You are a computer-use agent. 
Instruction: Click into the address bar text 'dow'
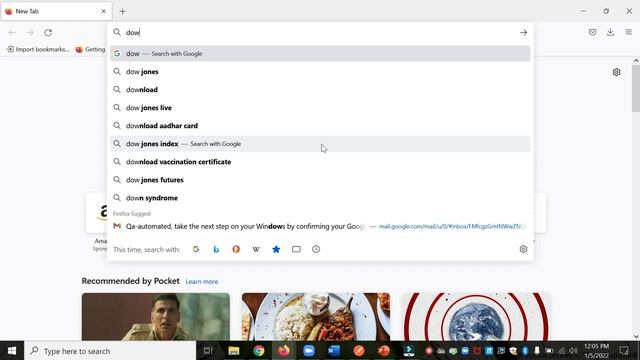pos(133,33)
